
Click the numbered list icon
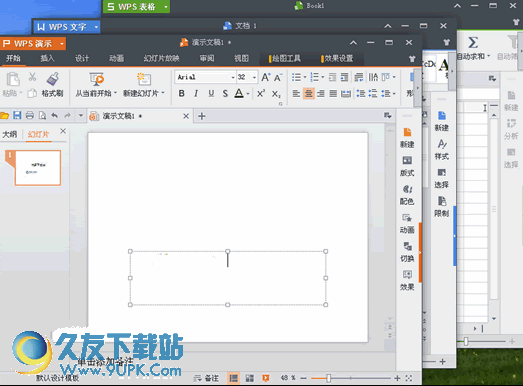coord(315,77)
